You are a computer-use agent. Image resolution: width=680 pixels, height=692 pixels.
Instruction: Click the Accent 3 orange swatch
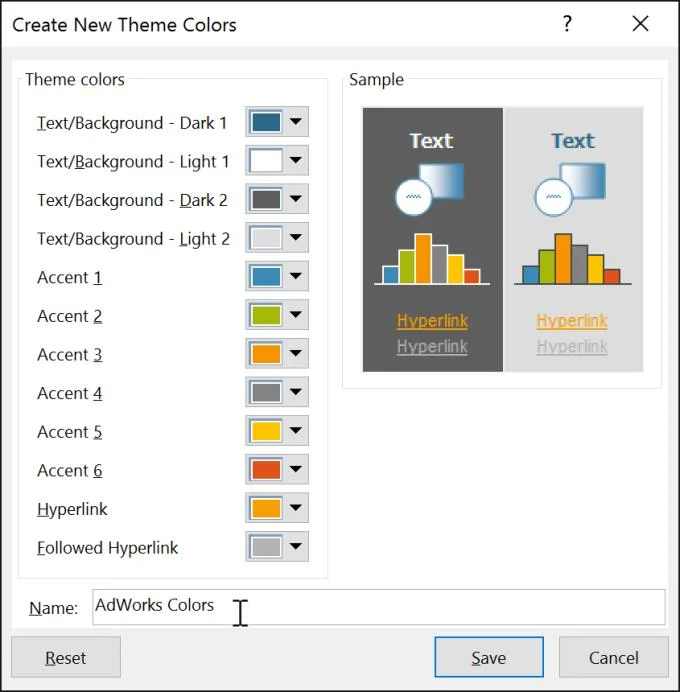(x=266, y=354)
